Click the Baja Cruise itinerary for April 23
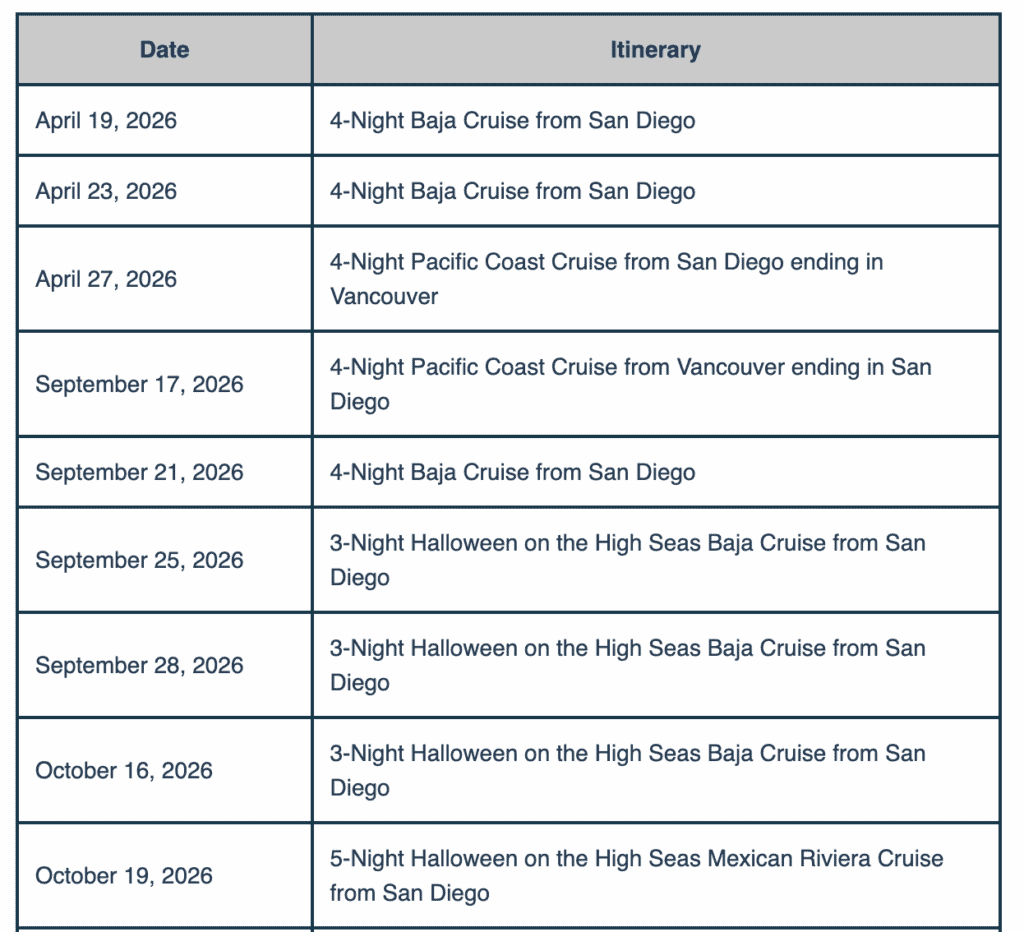 point(512,191)
